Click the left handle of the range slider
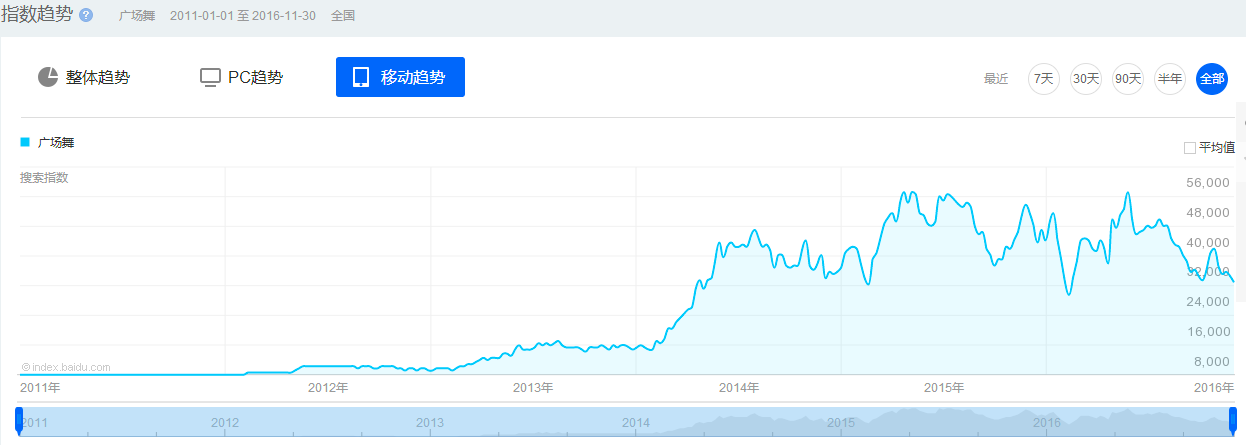 18,421
